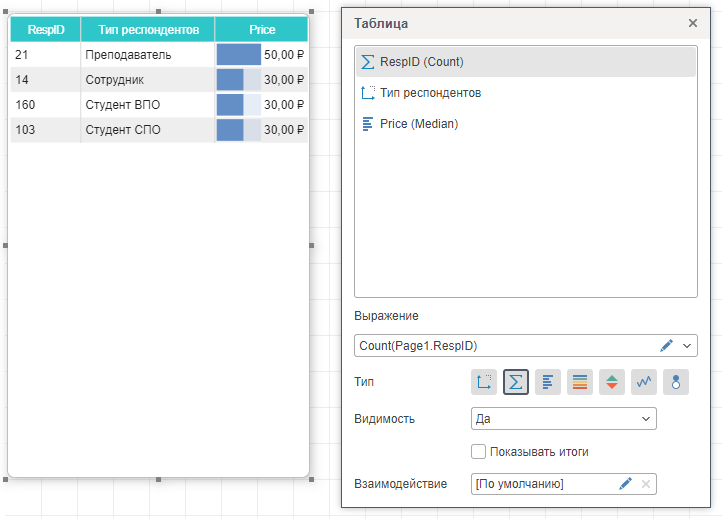Select the Measure (sigma) column type
The width and height of the screenshot is (722, 519).
click(516, 381)
